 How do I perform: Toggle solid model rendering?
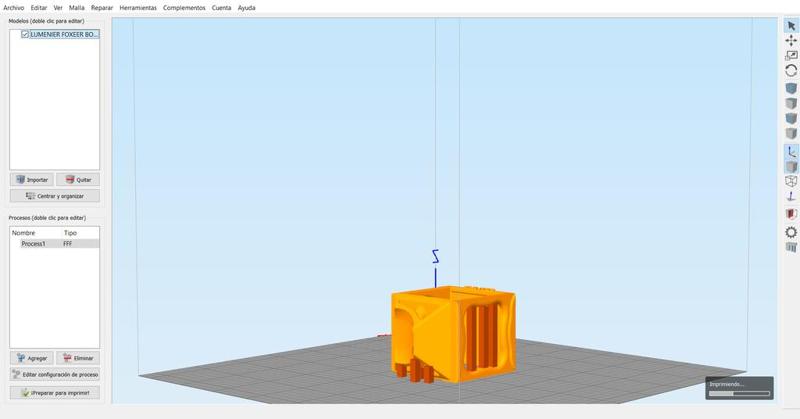coord(791,166)
